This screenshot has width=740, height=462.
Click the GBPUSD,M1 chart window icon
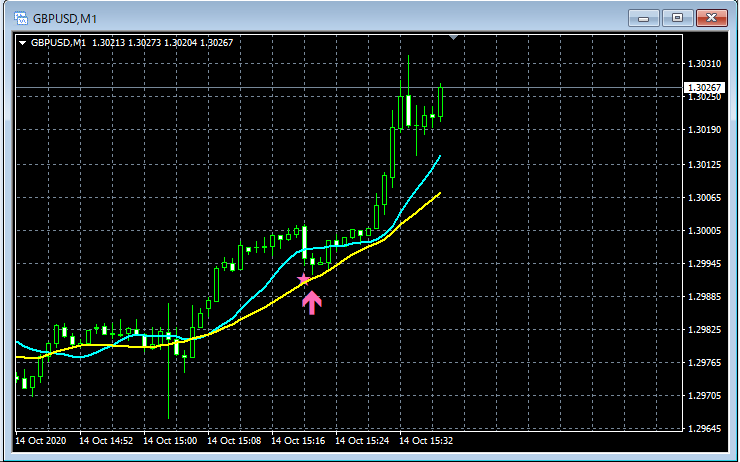click(21, 18)
